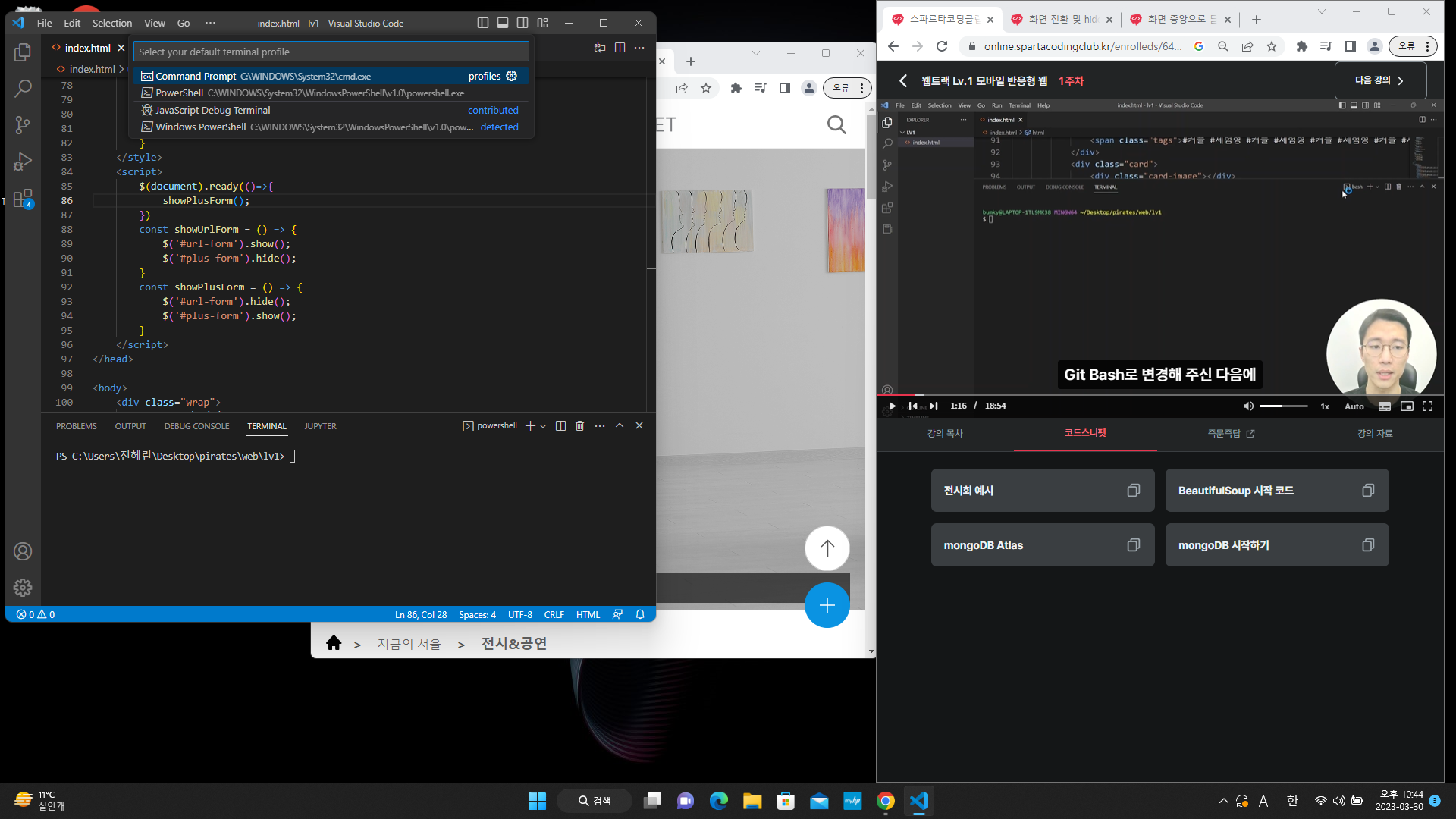Open the Accounts menu in VS Code

click(23, 551)
